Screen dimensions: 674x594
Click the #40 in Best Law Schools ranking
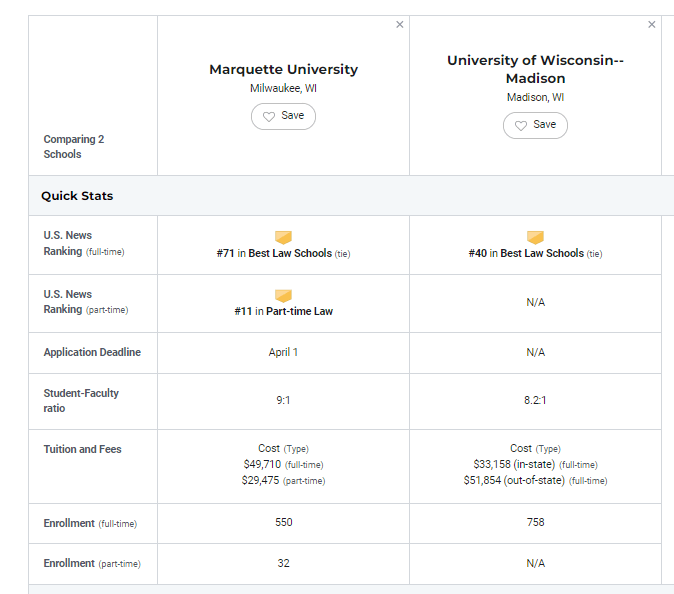[x=535, y=253]
